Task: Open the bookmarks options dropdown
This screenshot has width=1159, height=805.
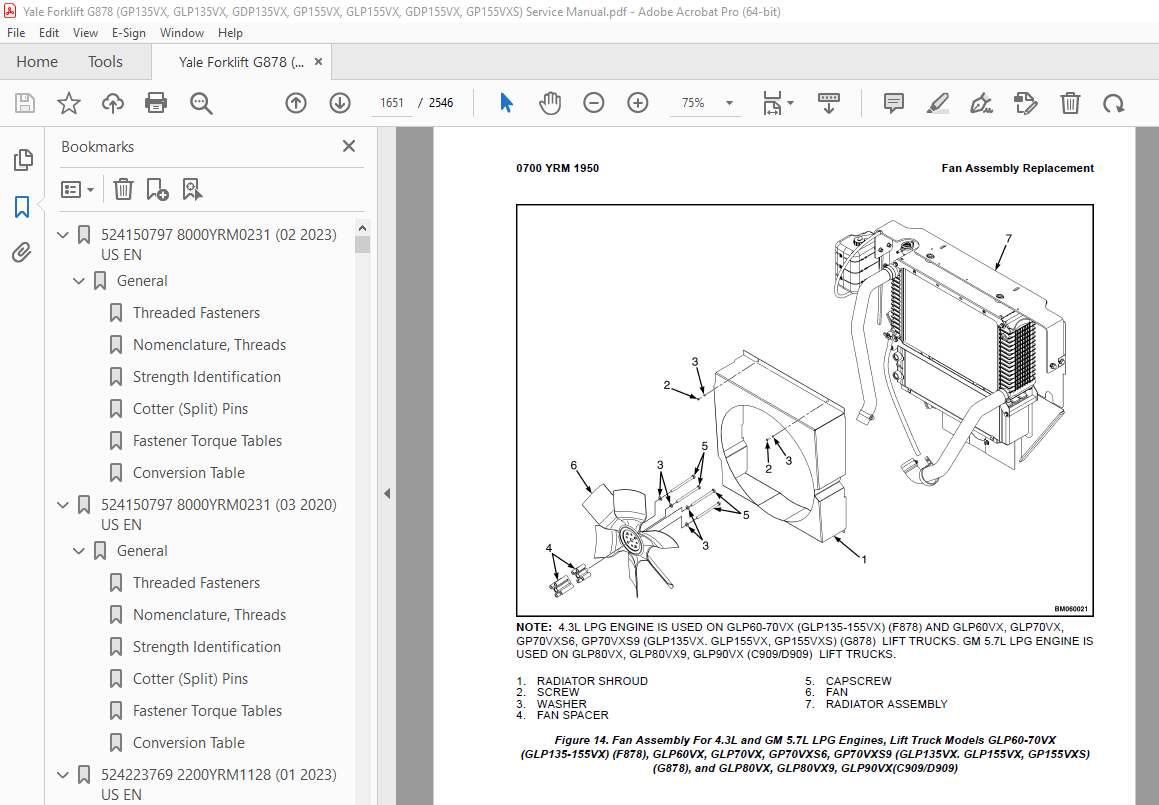Action: (78, 189)
